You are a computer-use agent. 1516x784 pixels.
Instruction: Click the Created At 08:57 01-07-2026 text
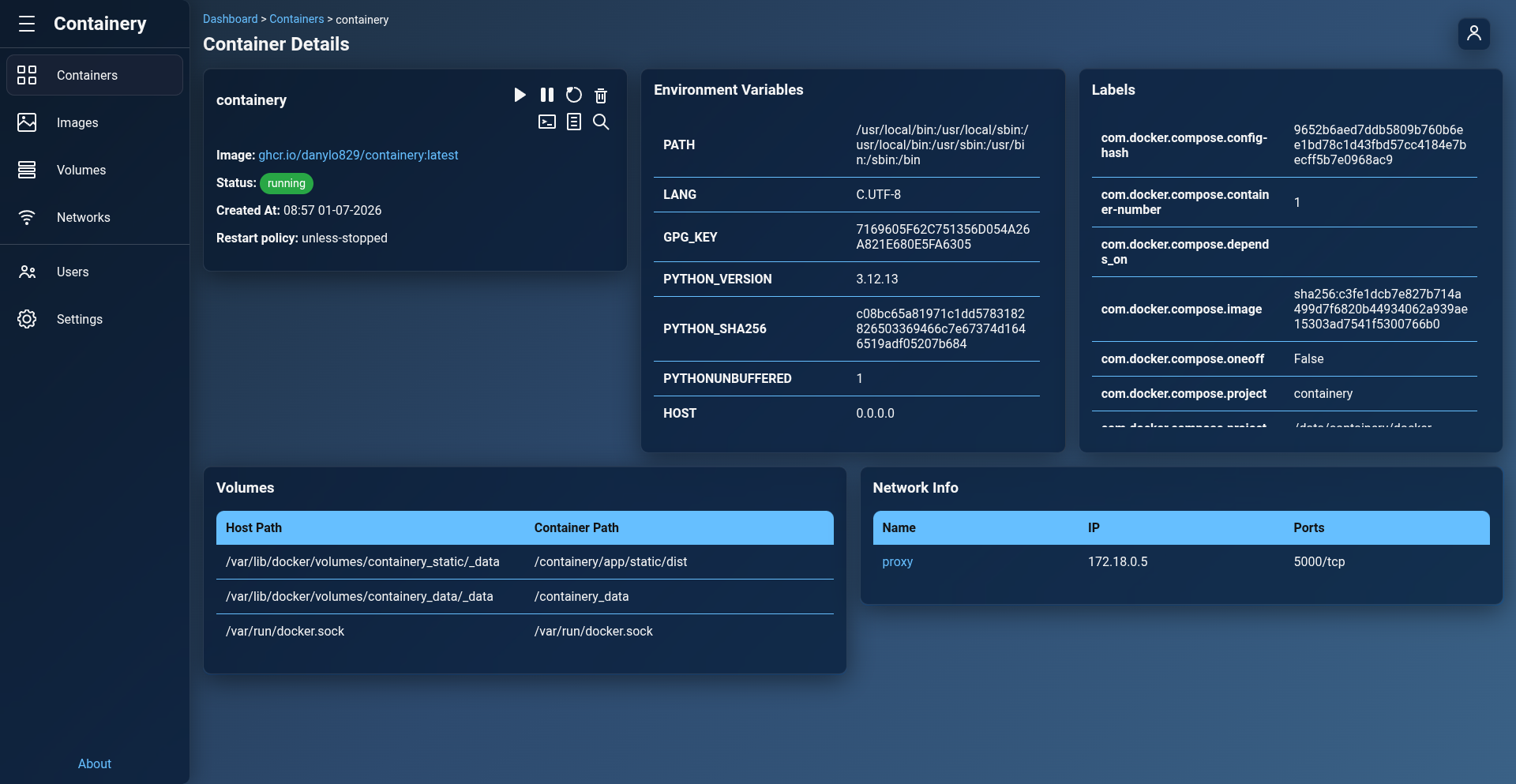[298, 210]
